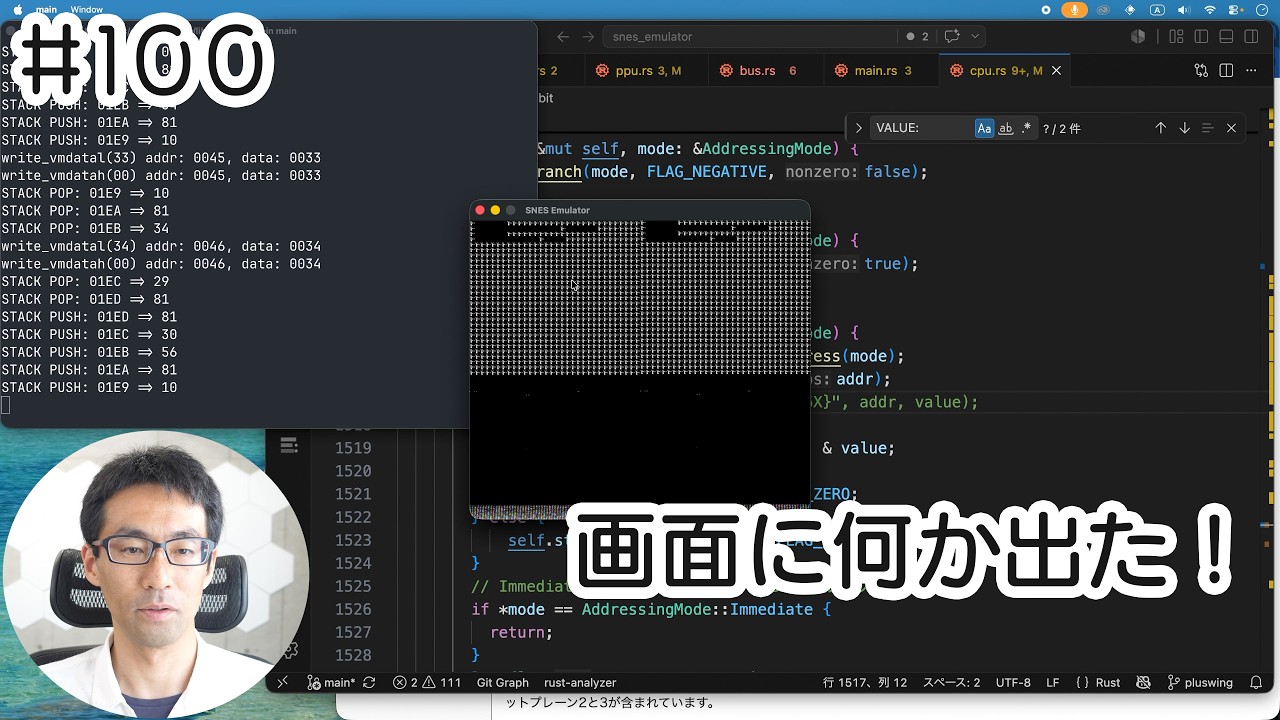This screenshot has height=720, width=1280.
Task: Click the AddressingMode::Immediate code text
Action: tap(698, 609)
